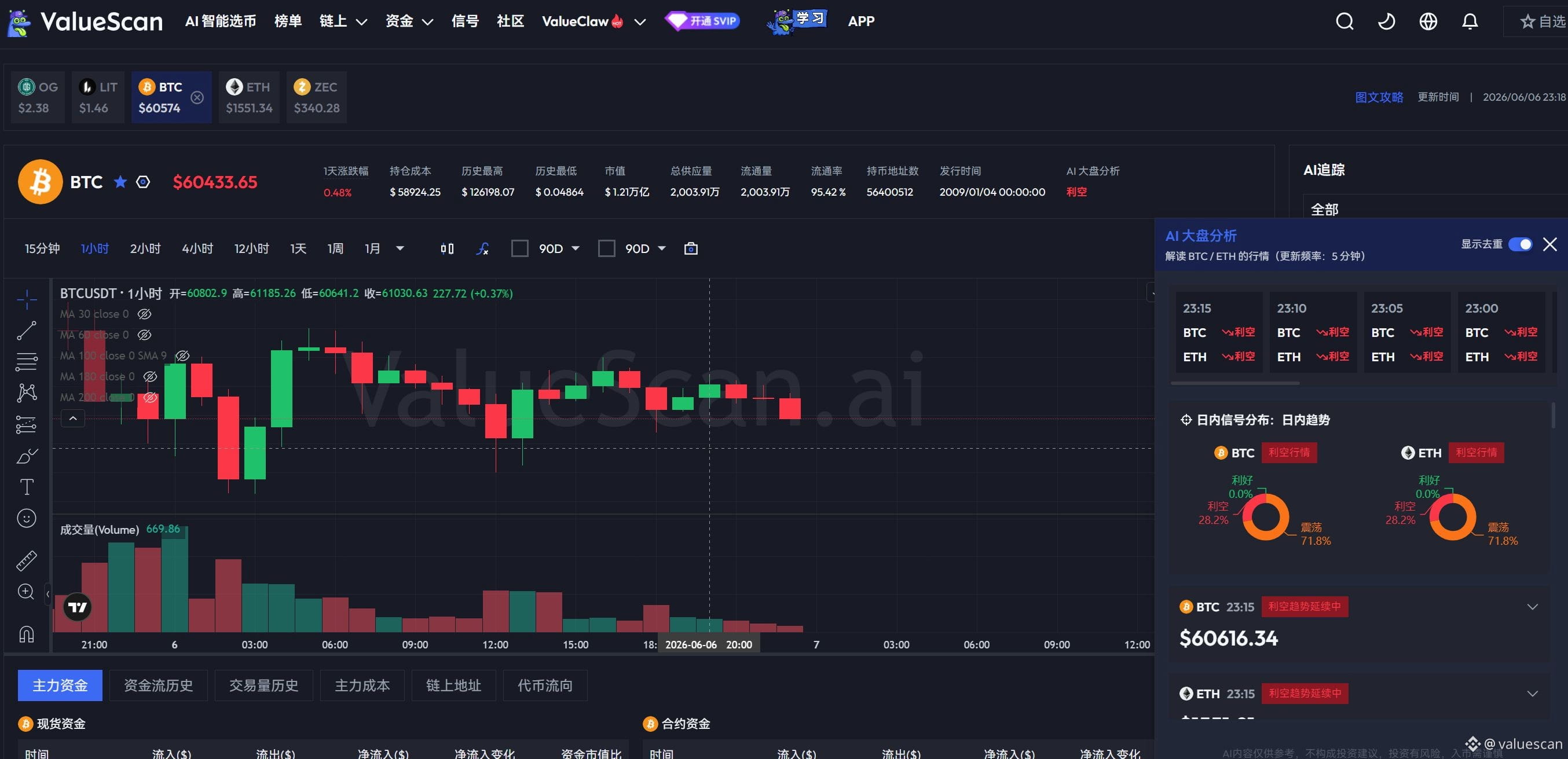This screenshot has height=759, width=1568.
Task: Select the XABCD pattern tool
Action: click(x=26, y=393)
